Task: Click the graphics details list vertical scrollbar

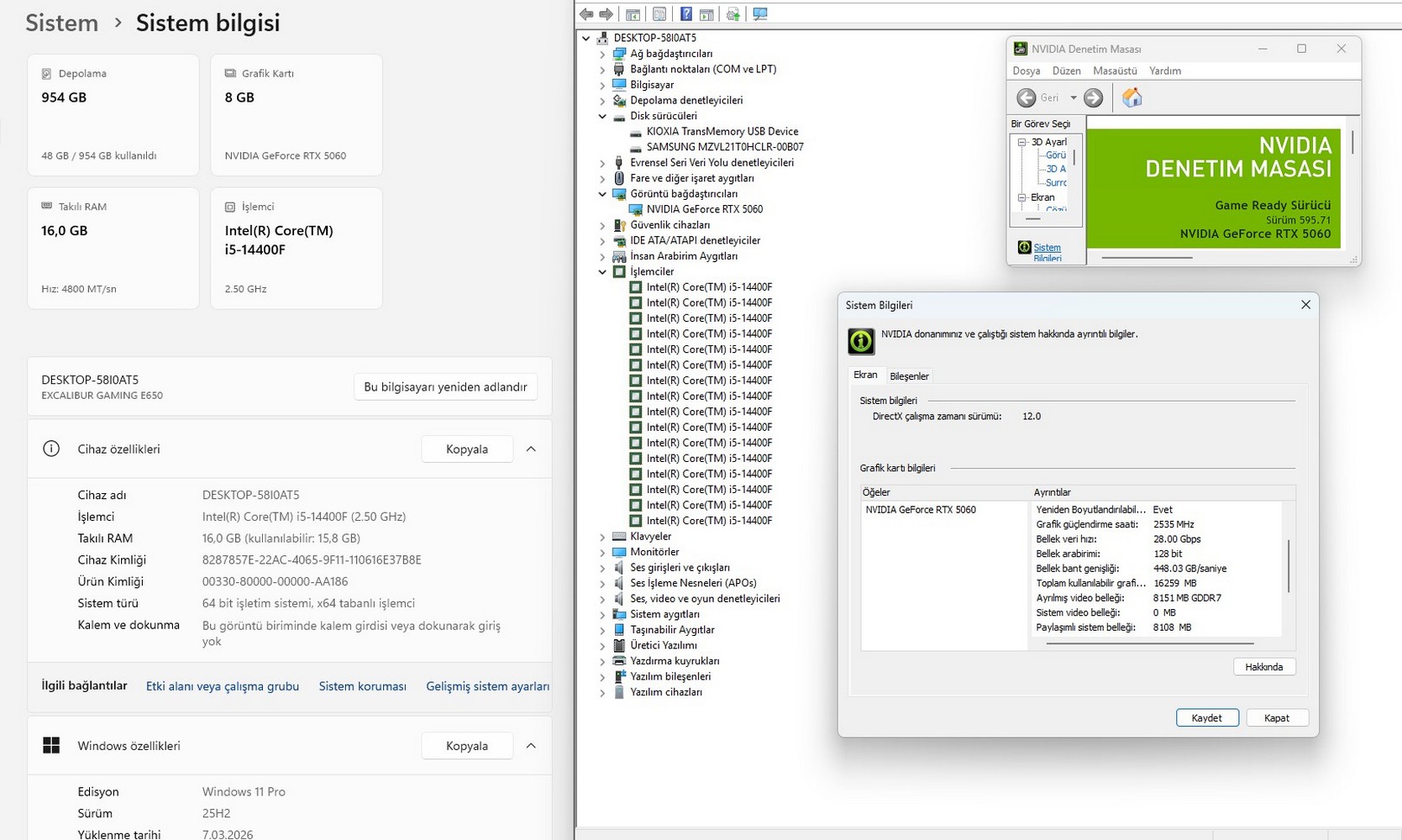Action: point(1289,564)
